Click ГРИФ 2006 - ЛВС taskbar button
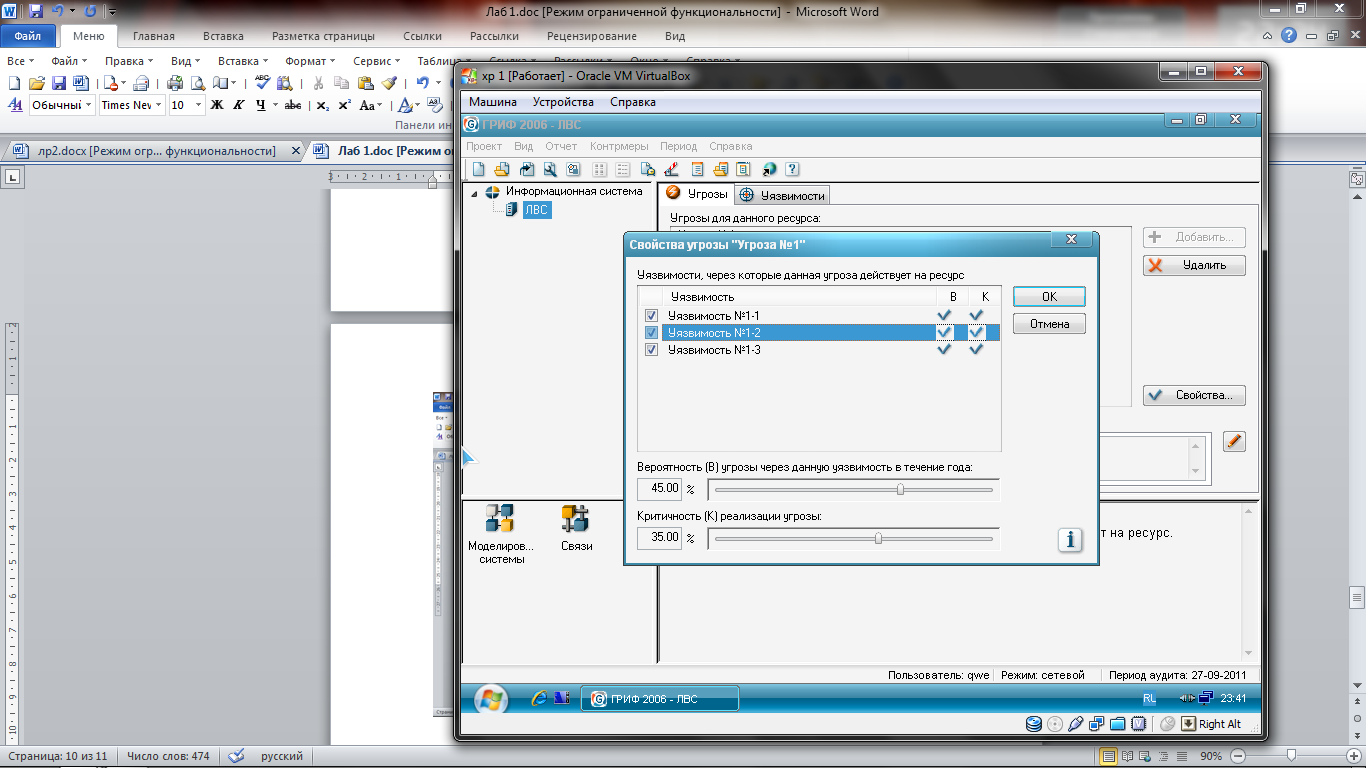1366x768 pixels. point(660,699)
